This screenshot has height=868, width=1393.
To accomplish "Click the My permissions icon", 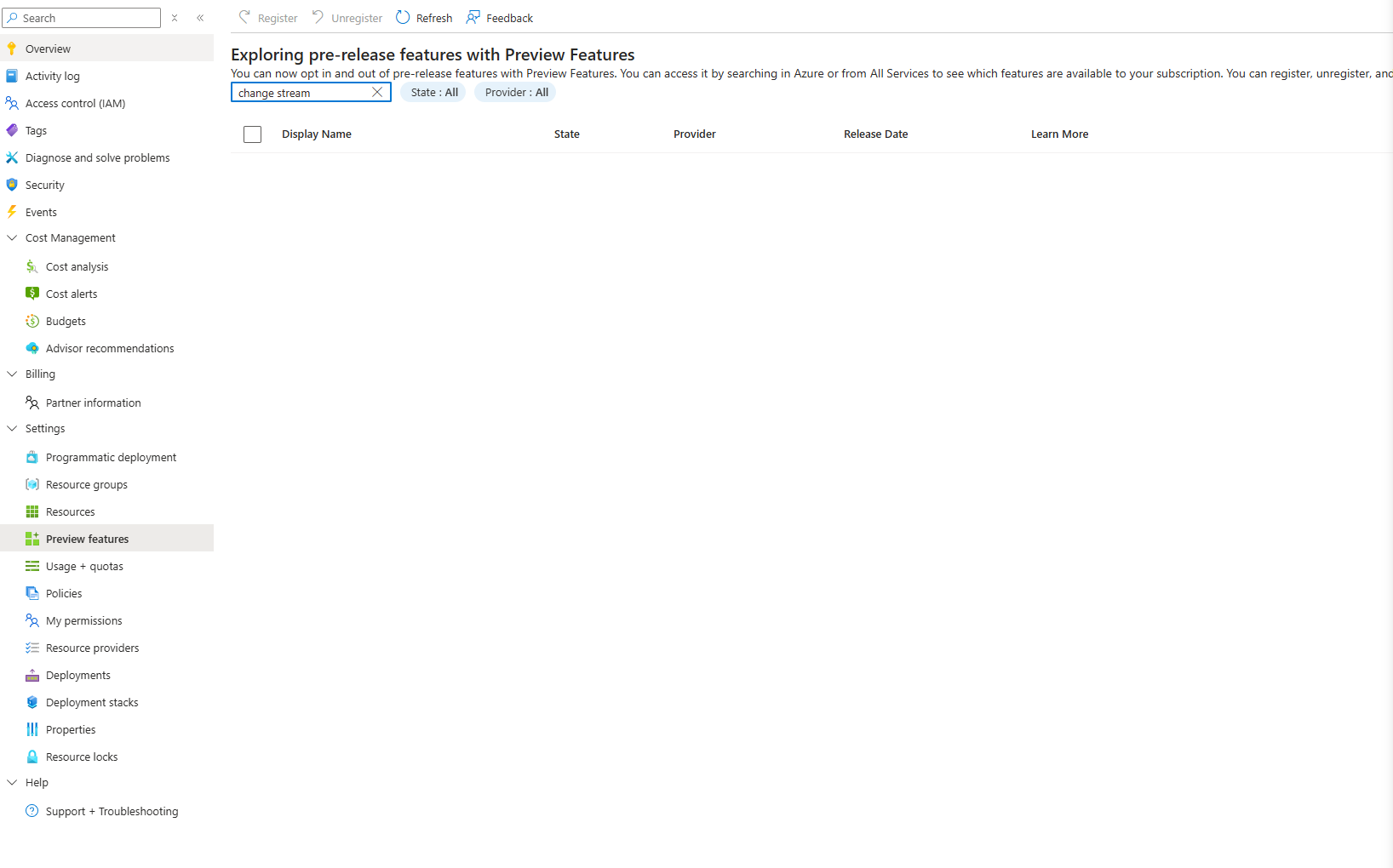I will tap(32, 620).
